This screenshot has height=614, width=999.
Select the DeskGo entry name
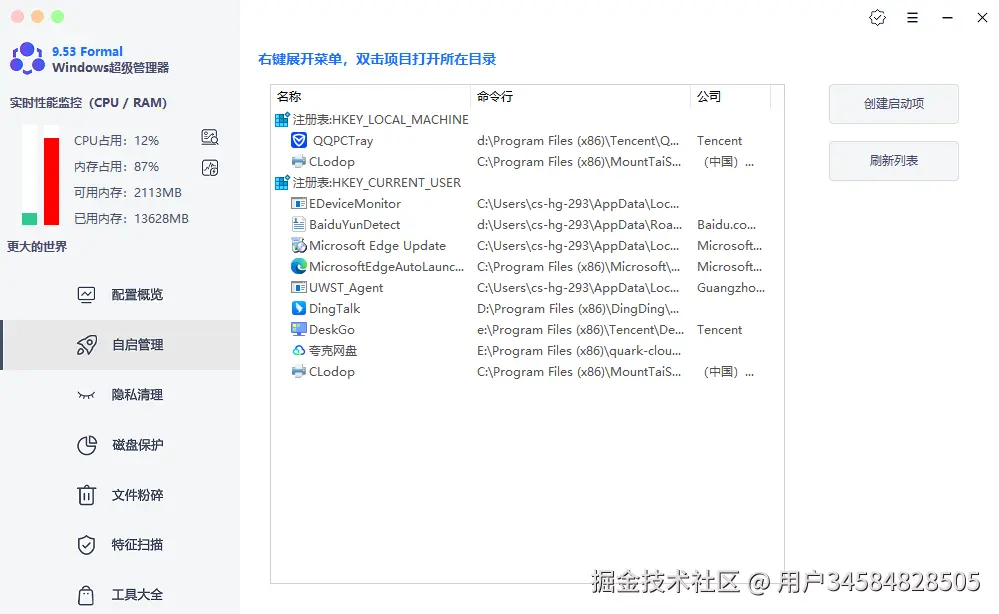click(x=332, y=329)
